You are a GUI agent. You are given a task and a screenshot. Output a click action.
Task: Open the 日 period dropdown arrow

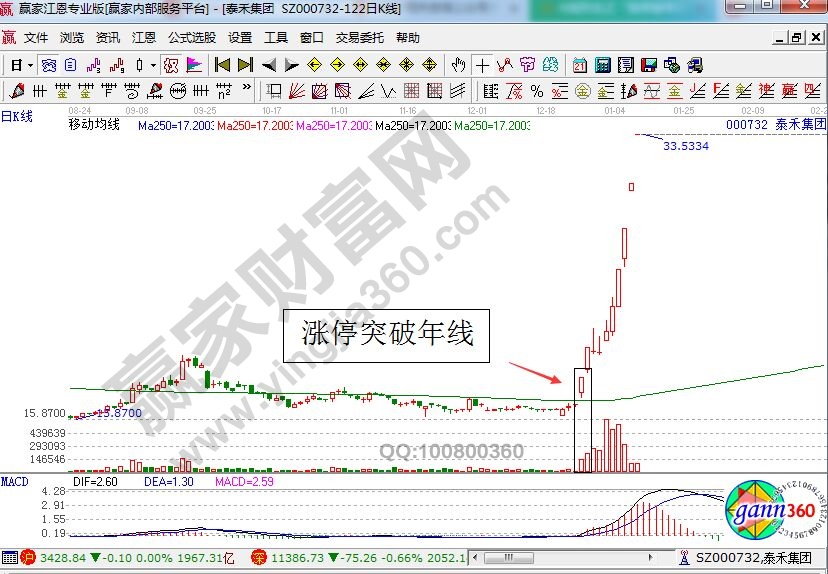pos(31,65)
